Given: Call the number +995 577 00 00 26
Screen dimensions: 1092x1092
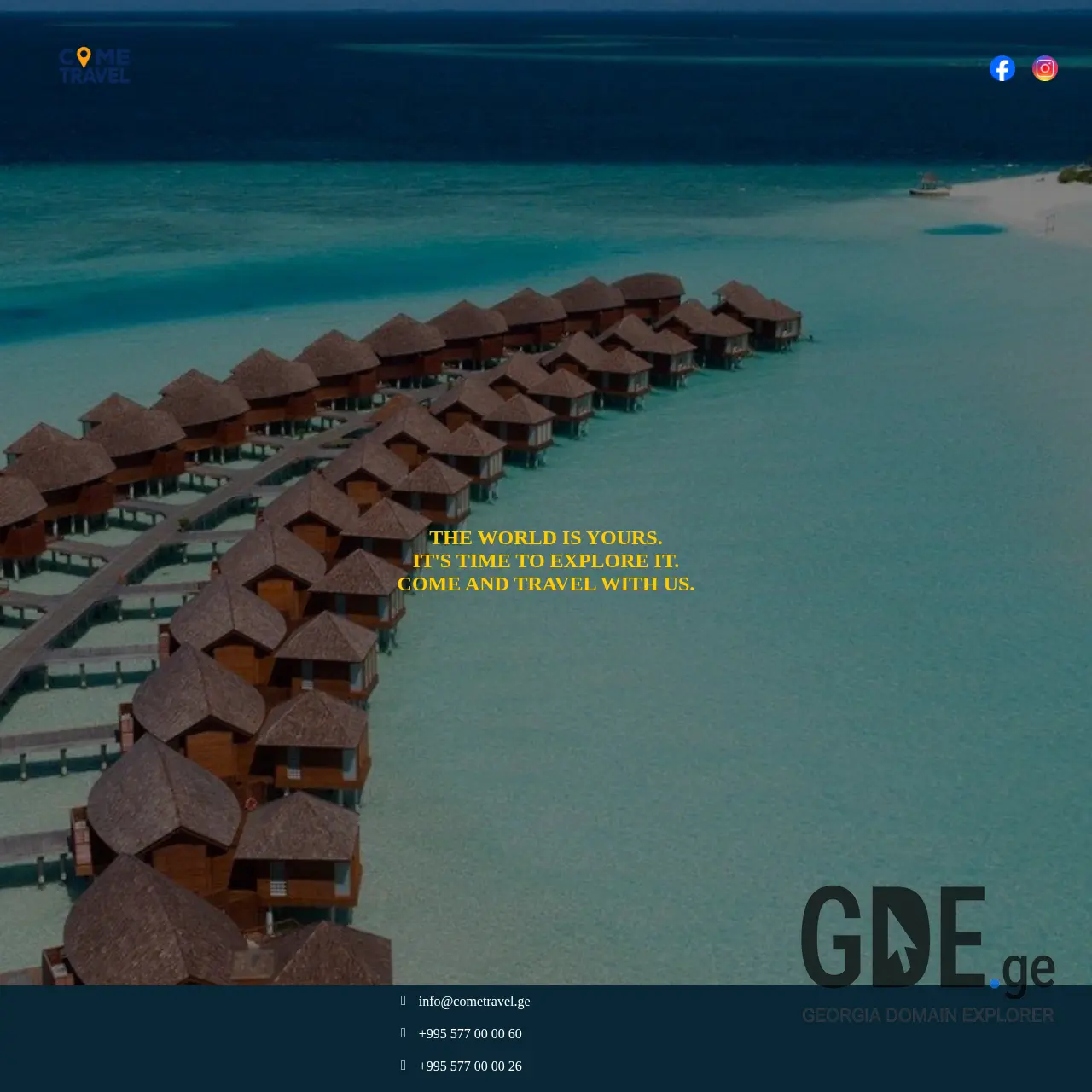Looking at the screenshot, I should point(470,1066).
